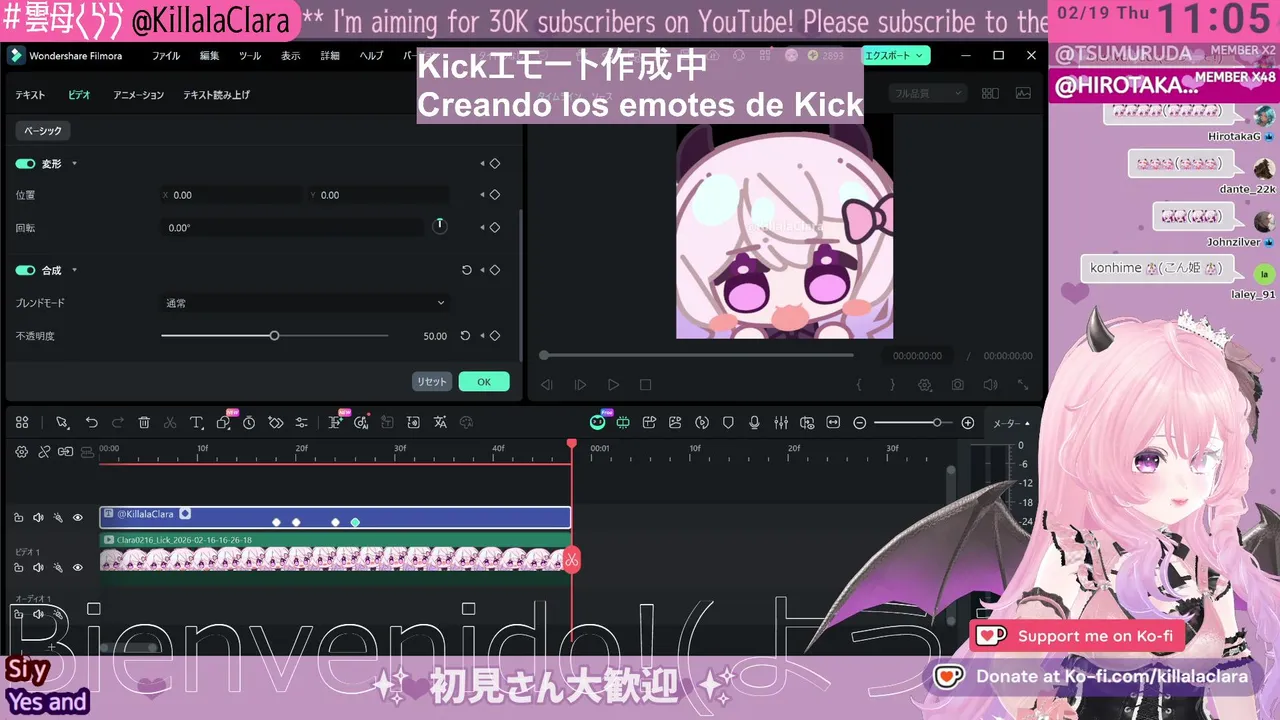The width and height of the screenshot is (1280, 720).
Task: Mute the @KillalaClara title track speaker
Action: click(38, 517)
